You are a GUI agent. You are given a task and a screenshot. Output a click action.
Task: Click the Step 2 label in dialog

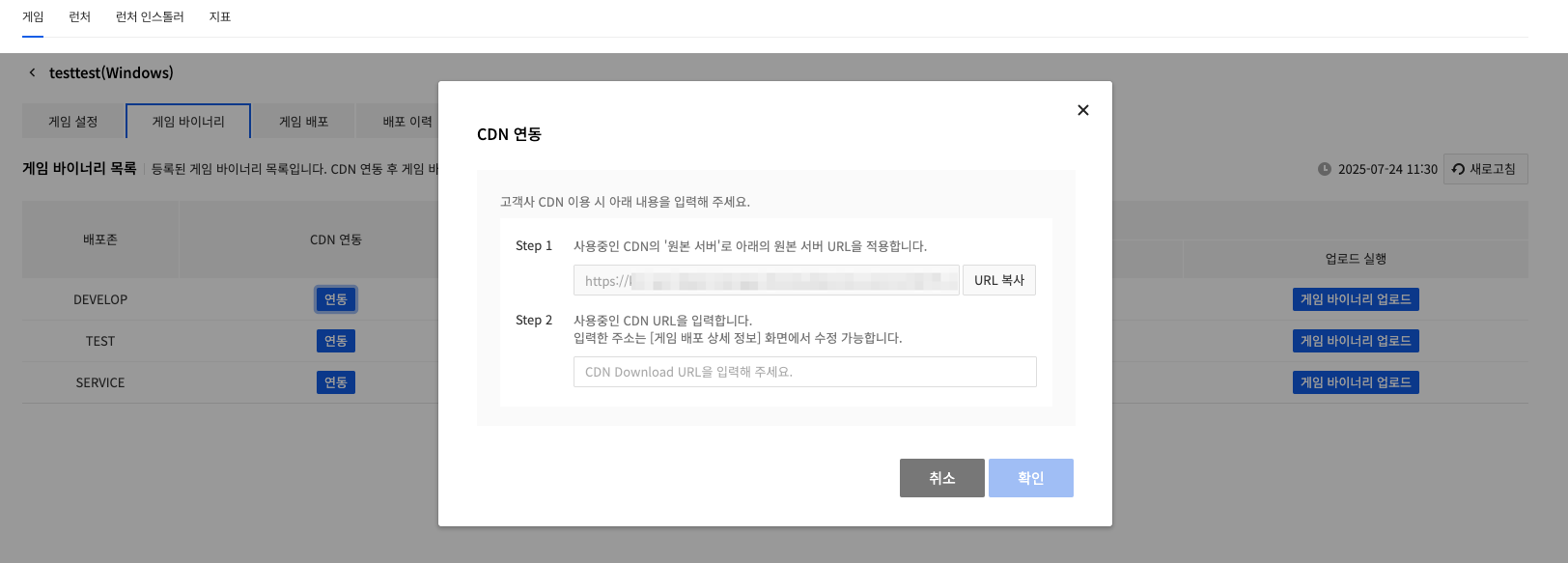534,320
